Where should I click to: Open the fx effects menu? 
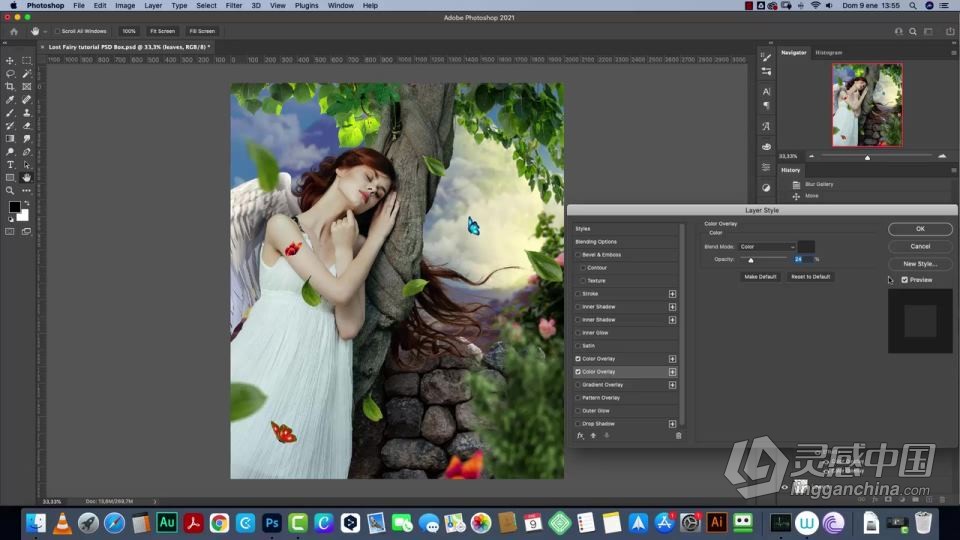[580, 435]
